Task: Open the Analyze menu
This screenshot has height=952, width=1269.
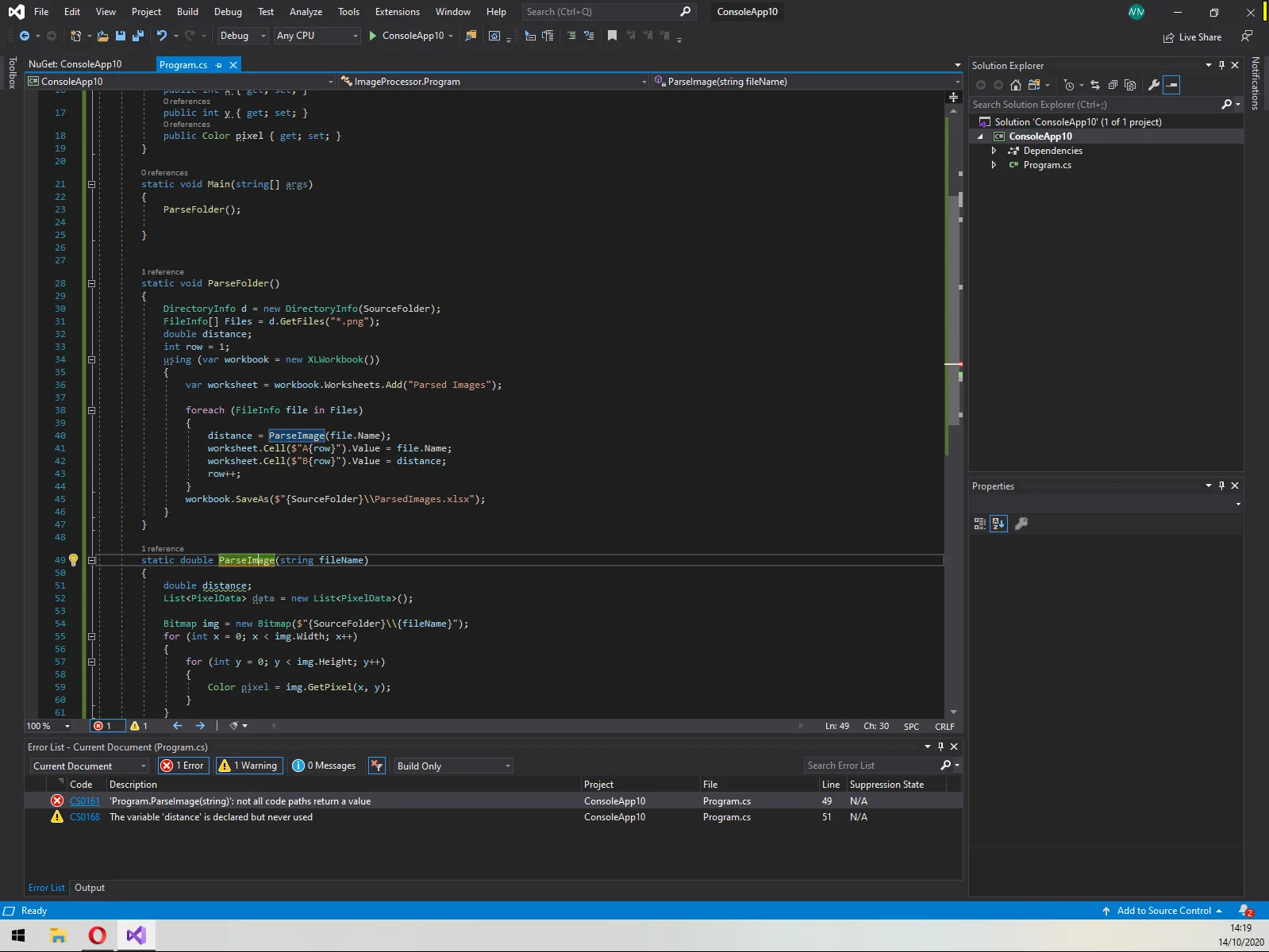Action: click(306, 12)
